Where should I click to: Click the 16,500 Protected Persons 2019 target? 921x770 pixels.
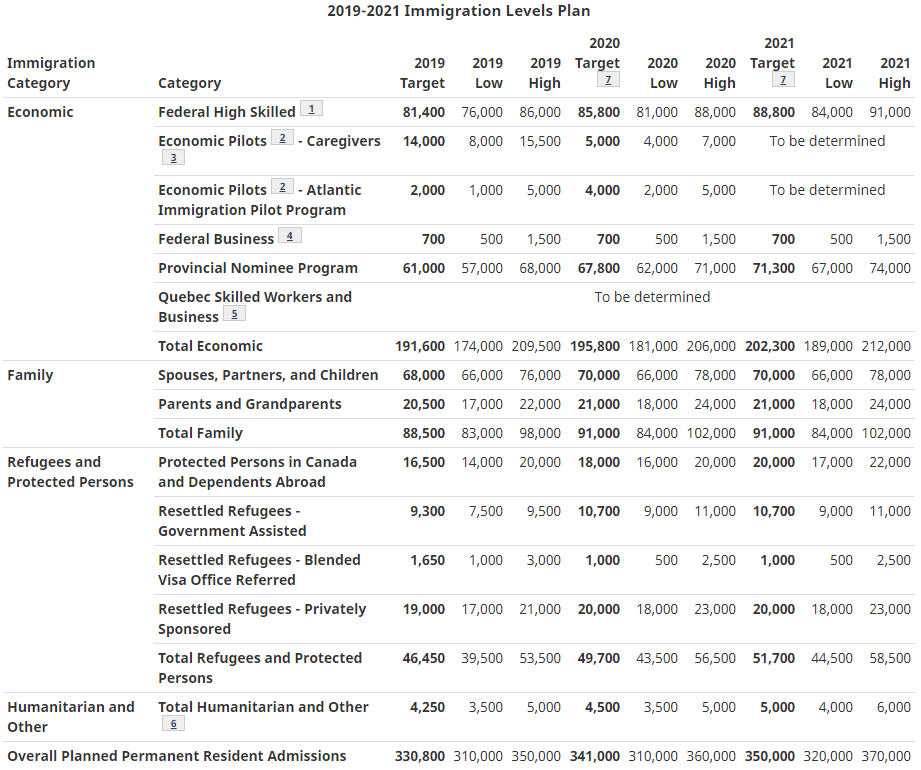coord(423,463)
